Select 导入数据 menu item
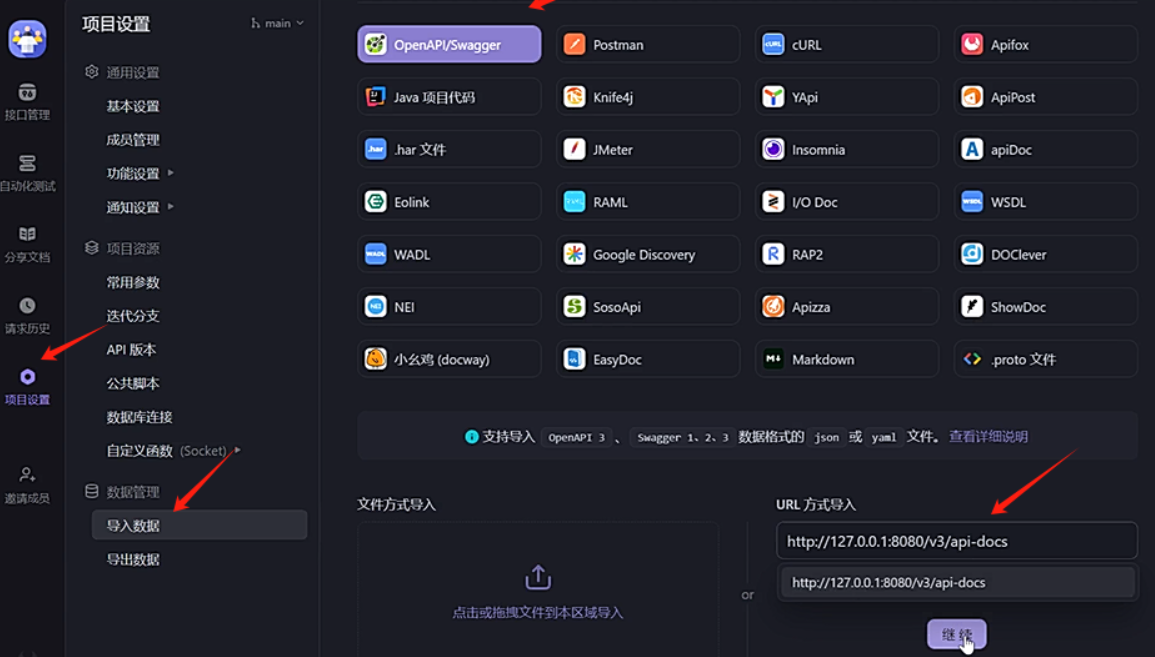This screenshot has height=657, width=1155. [x=199, y=525]
